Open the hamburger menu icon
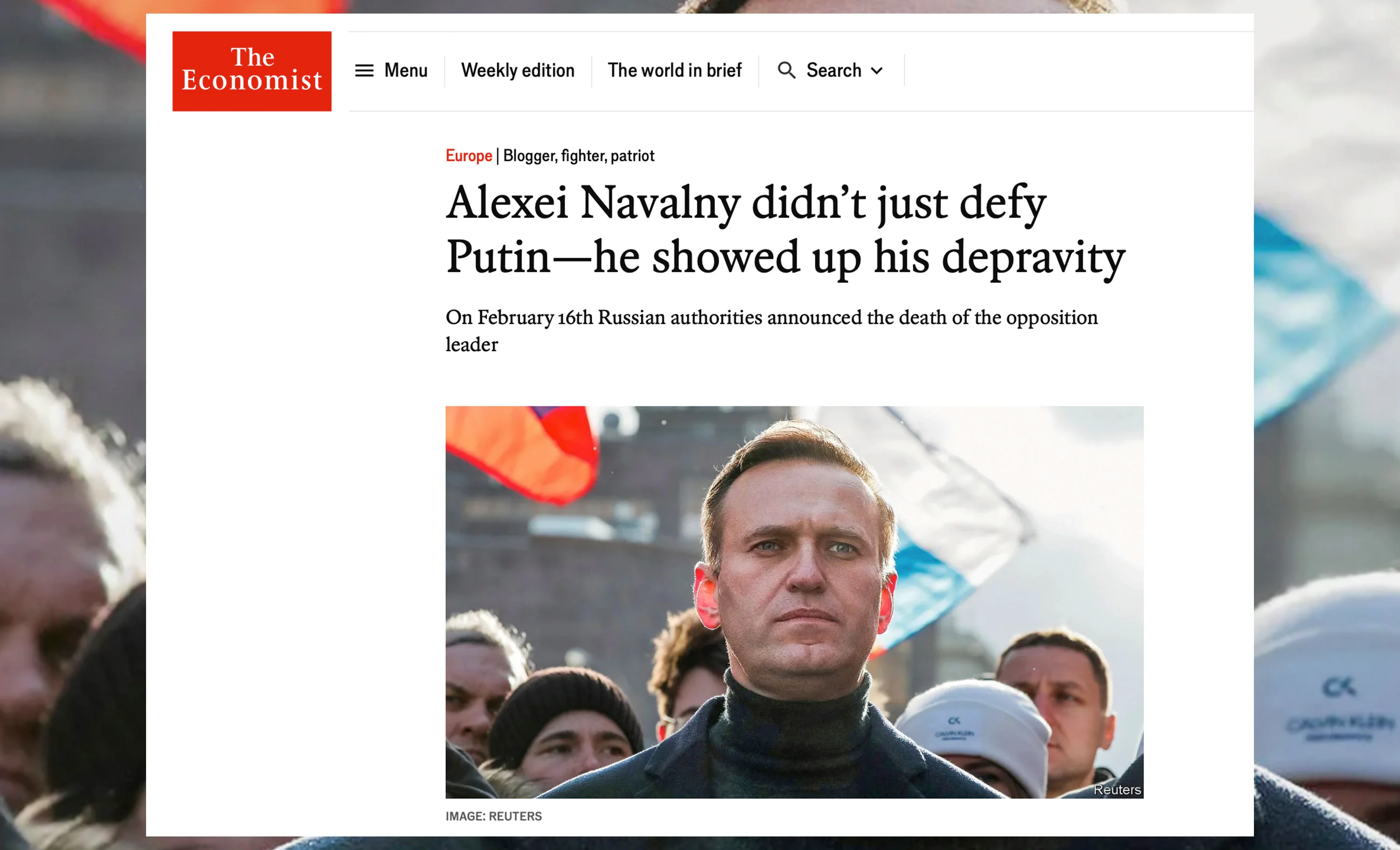 tap(364, 70)
